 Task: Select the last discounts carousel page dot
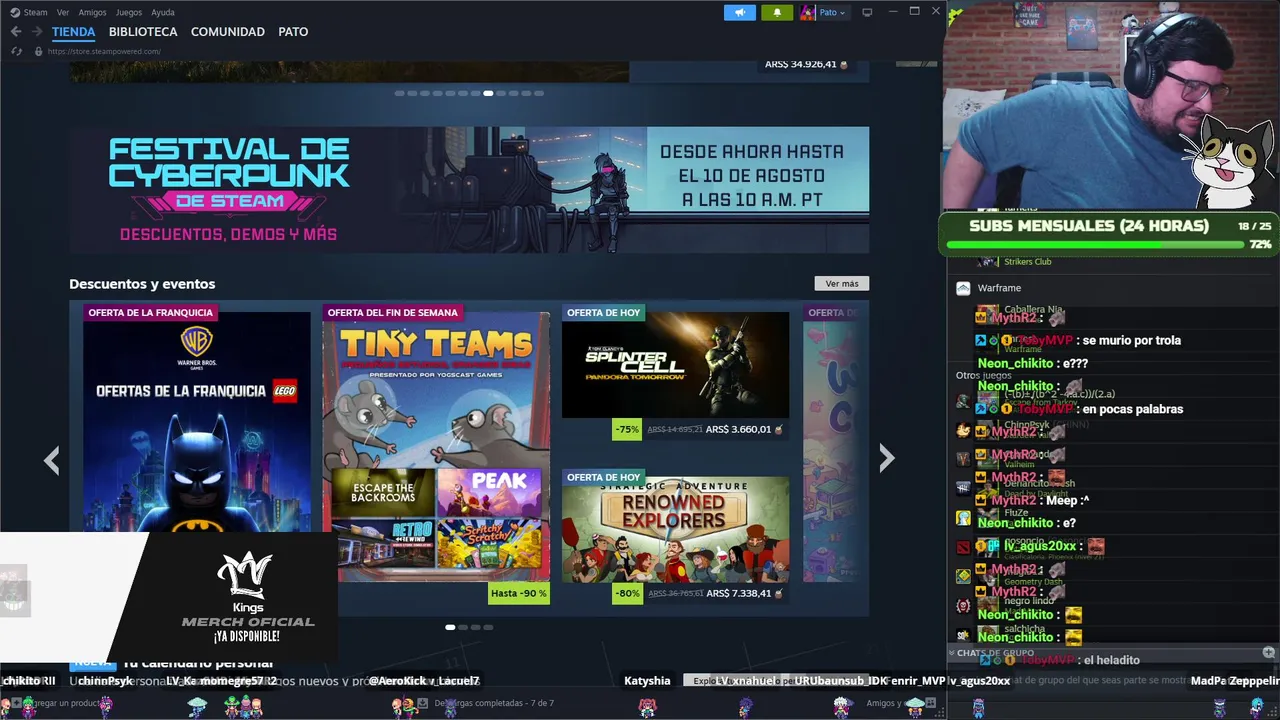tap(488, 627)
